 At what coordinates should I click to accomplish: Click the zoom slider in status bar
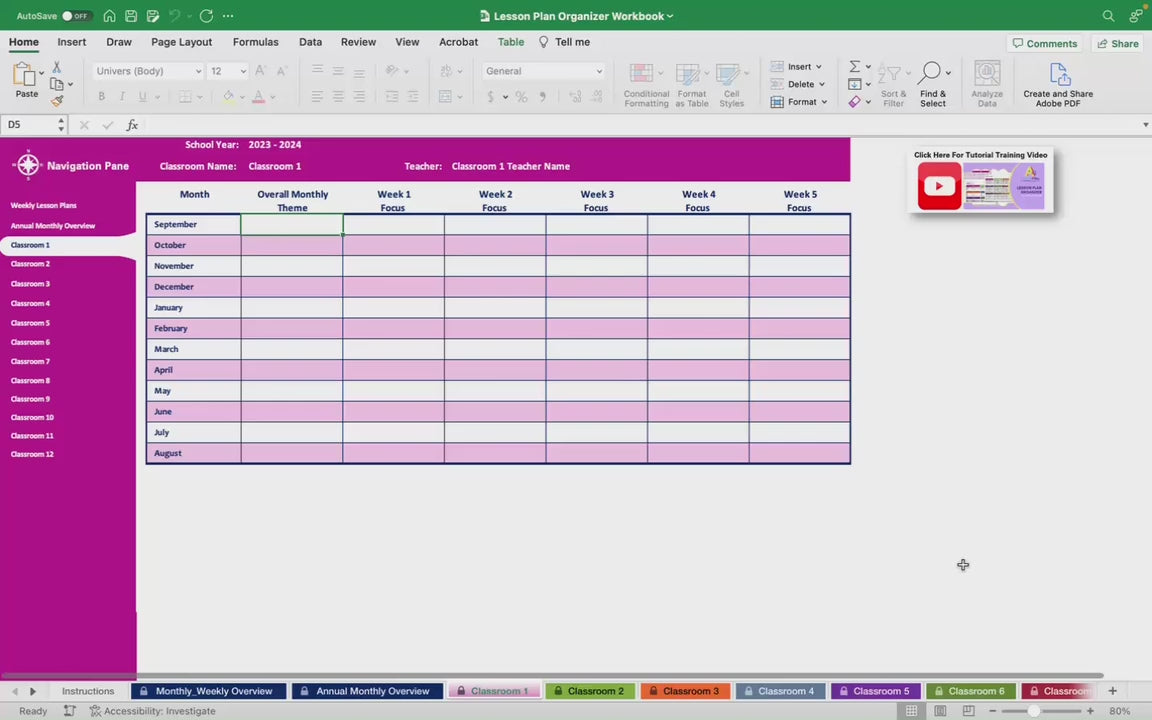[1034, 711]
